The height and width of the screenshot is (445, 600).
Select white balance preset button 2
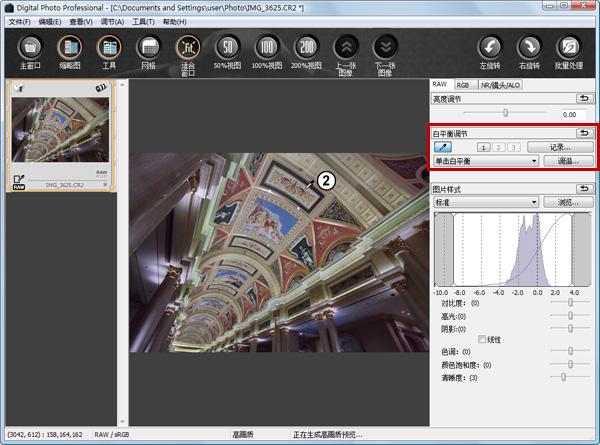click(x=499, y=147)
